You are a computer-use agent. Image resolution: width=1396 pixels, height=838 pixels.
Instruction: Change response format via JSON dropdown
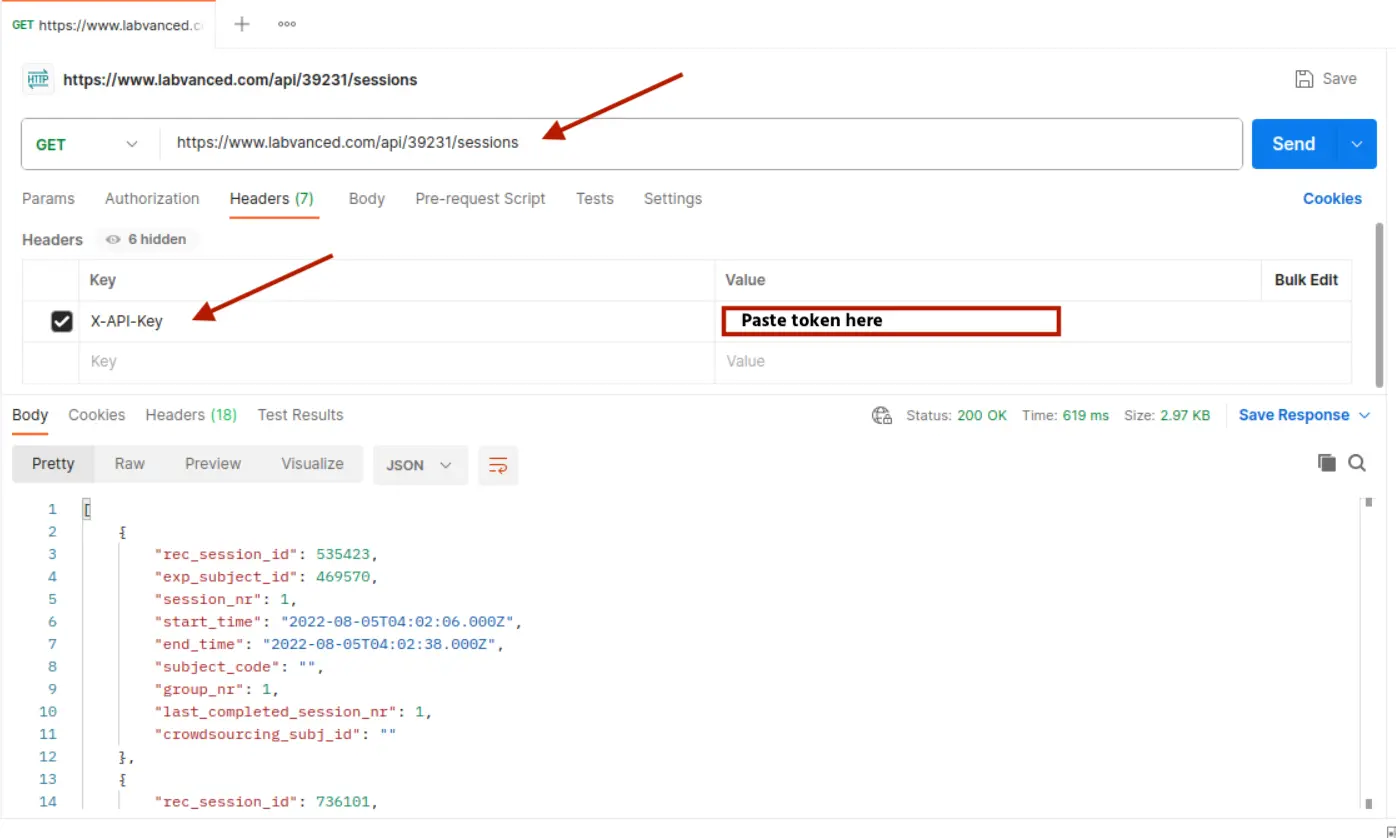coord(420,464)
